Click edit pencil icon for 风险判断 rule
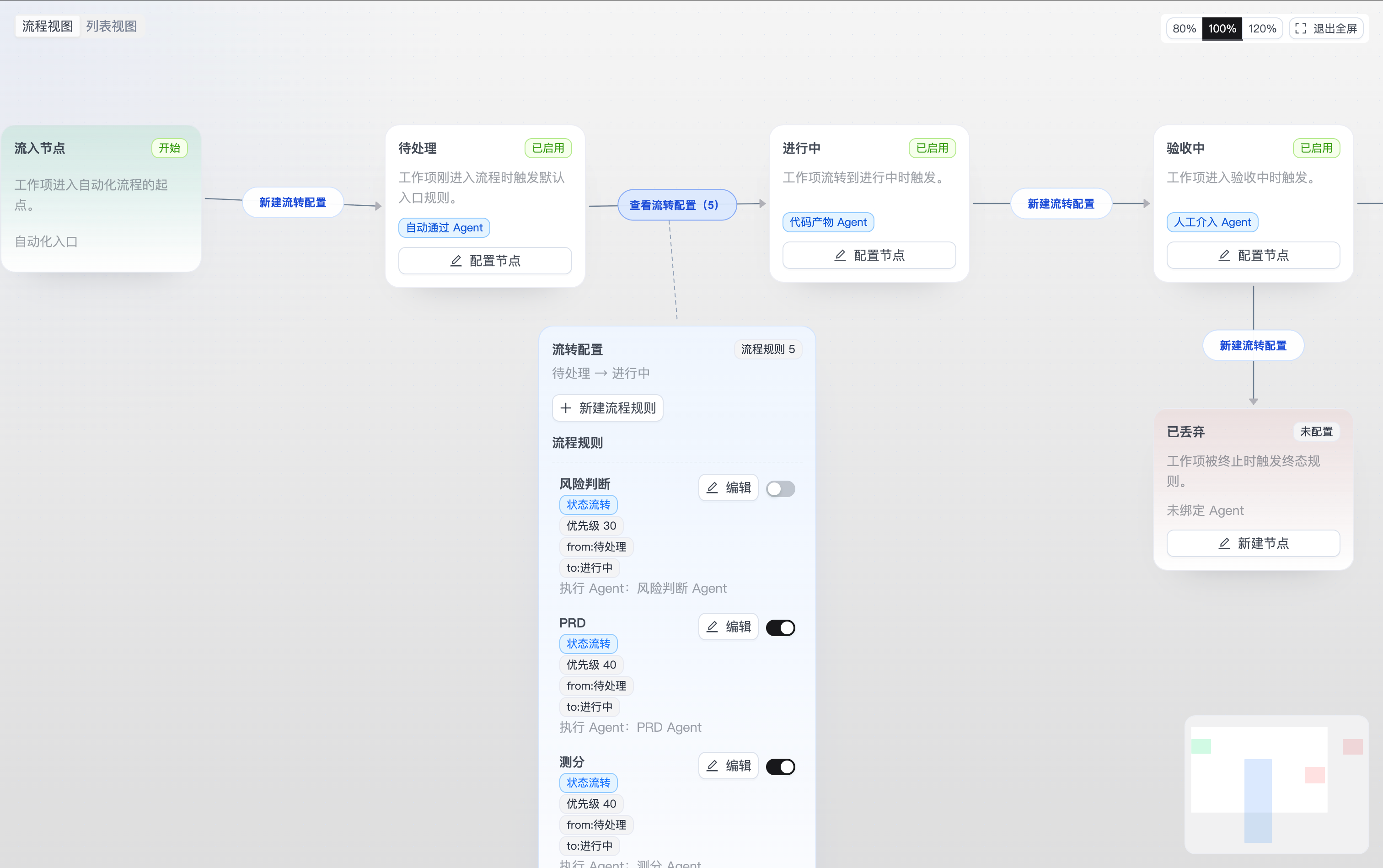This screenshot has width=1383, height=868. [x=712, y=488]
